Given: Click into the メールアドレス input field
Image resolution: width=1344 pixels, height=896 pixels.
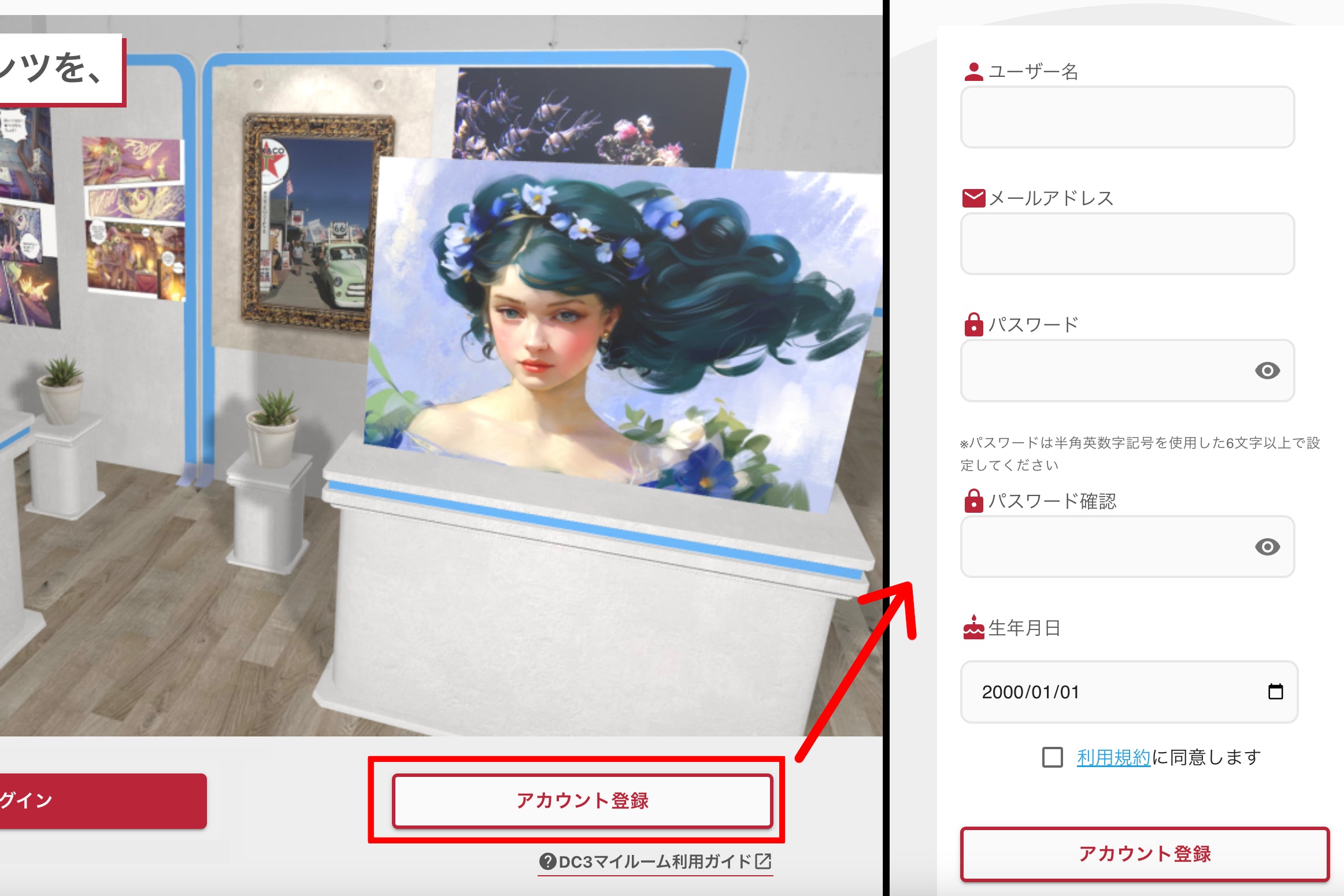Looking at the screenshot, I should tap(1127, 243).
